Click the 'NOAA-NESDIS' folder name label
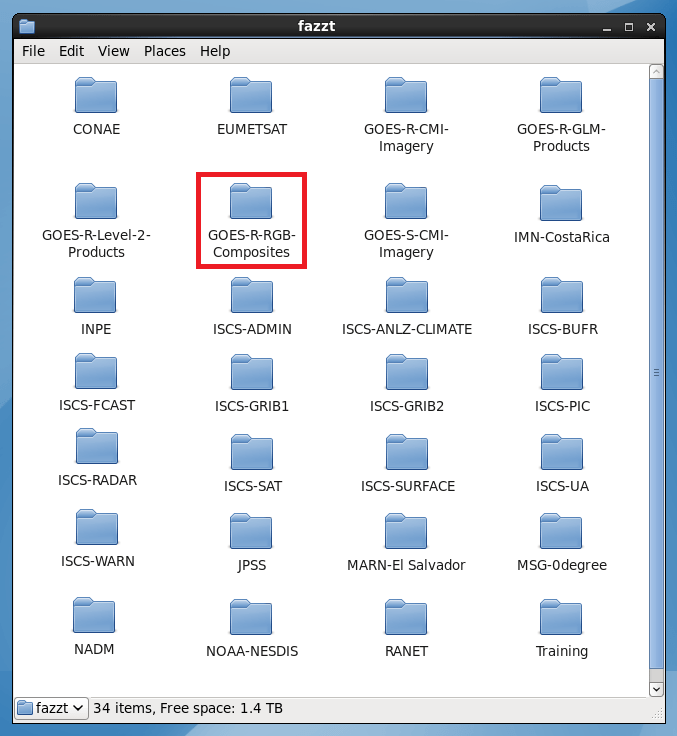The width and height of the screenshot is (677, 736). click(x=252, y=651)
